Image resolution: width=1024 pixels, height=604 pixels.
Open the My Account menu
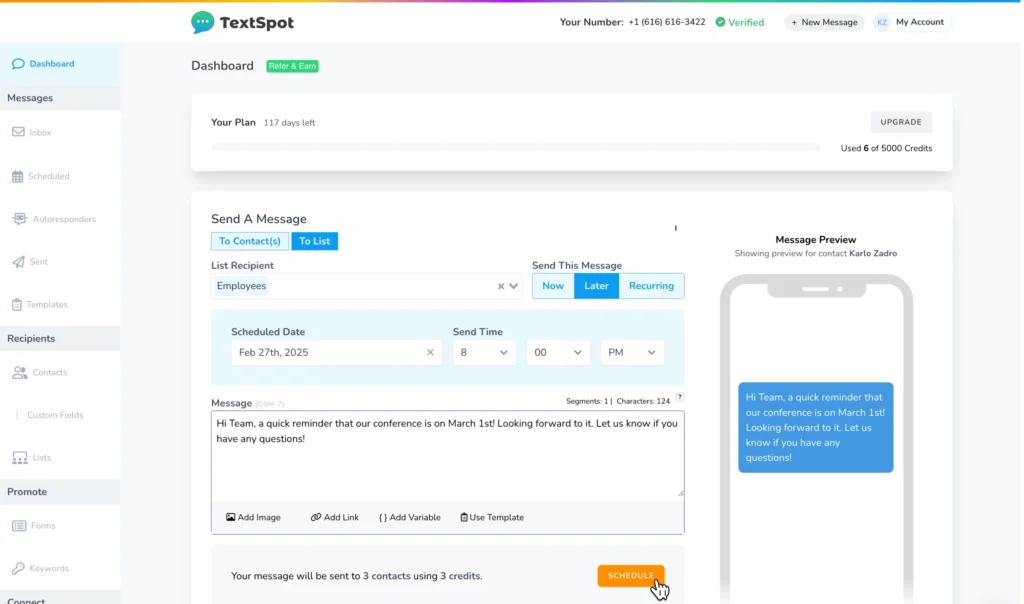coord(912,22)
